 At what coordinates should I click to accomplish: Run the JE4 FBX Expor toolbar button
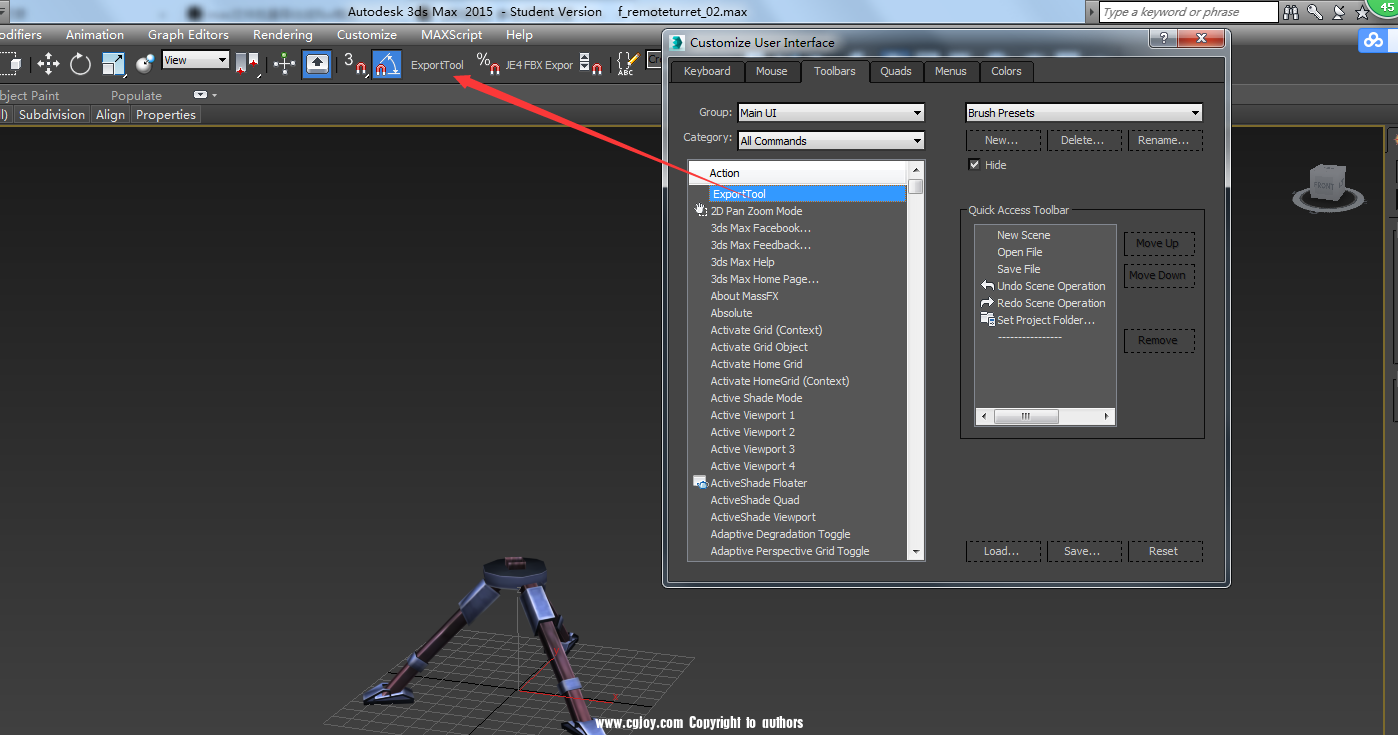click(x=539, y=65)
